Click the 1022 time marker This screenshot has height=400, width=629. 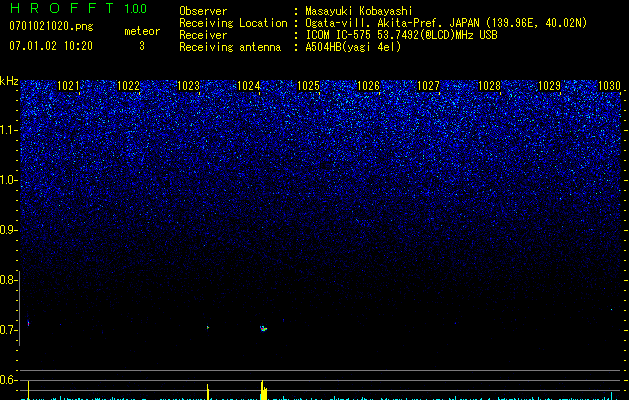(128, 85)
